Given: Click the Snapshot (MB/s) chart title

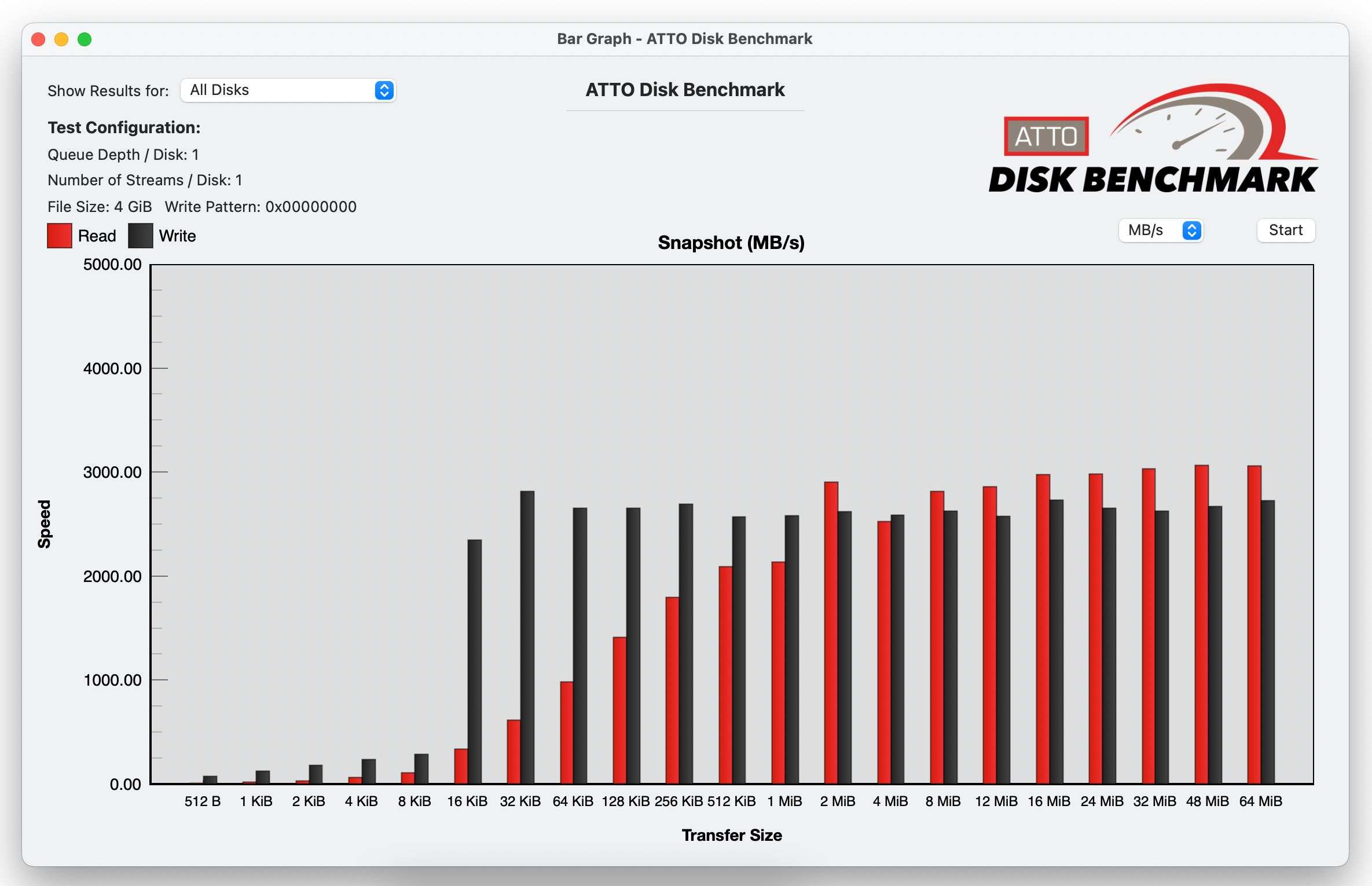Looking at the screenshot, I should click(x=731, y=243).
